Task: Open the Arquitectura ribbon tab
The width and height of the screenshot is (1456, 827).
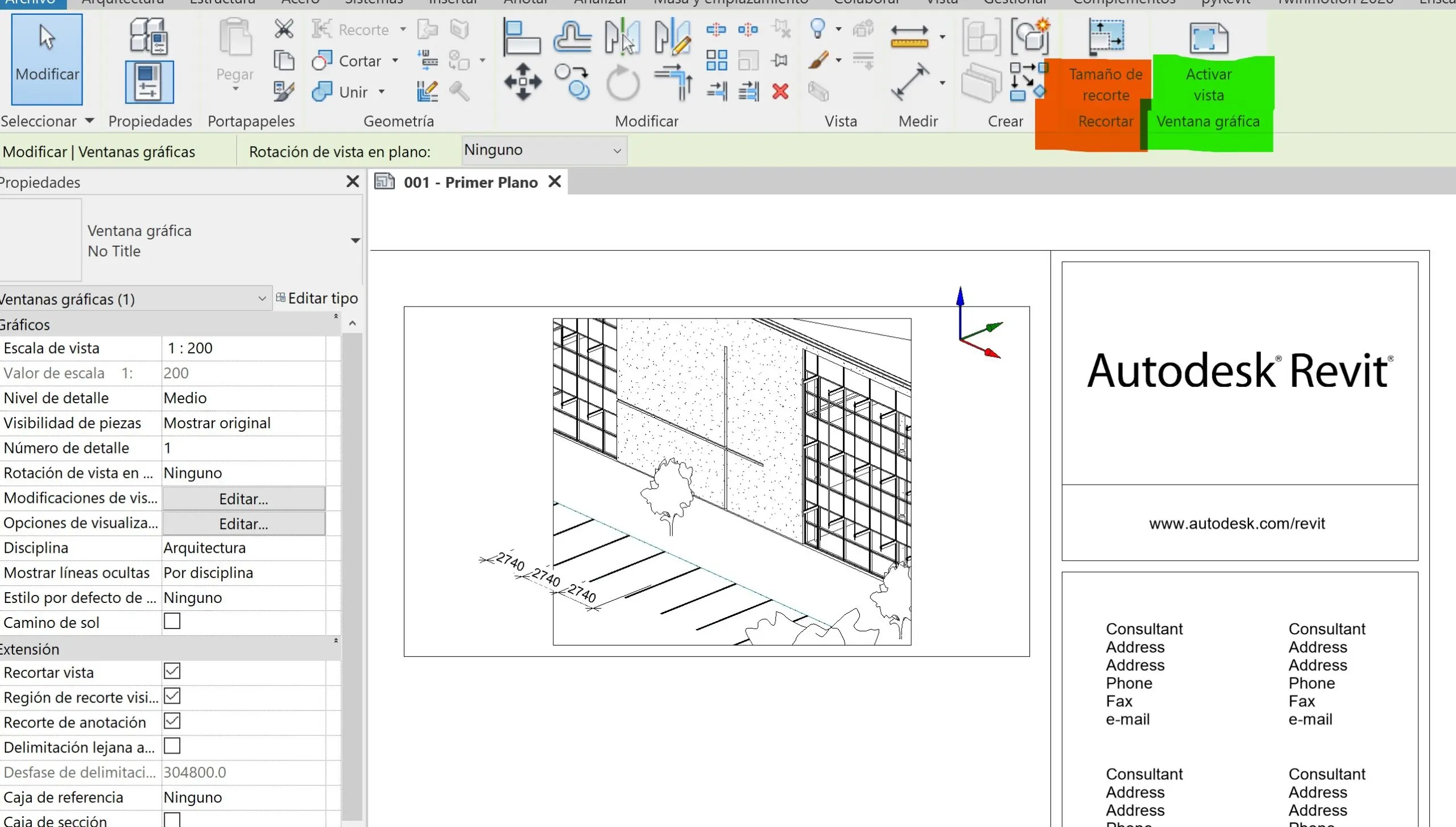Action: (123, 2)
